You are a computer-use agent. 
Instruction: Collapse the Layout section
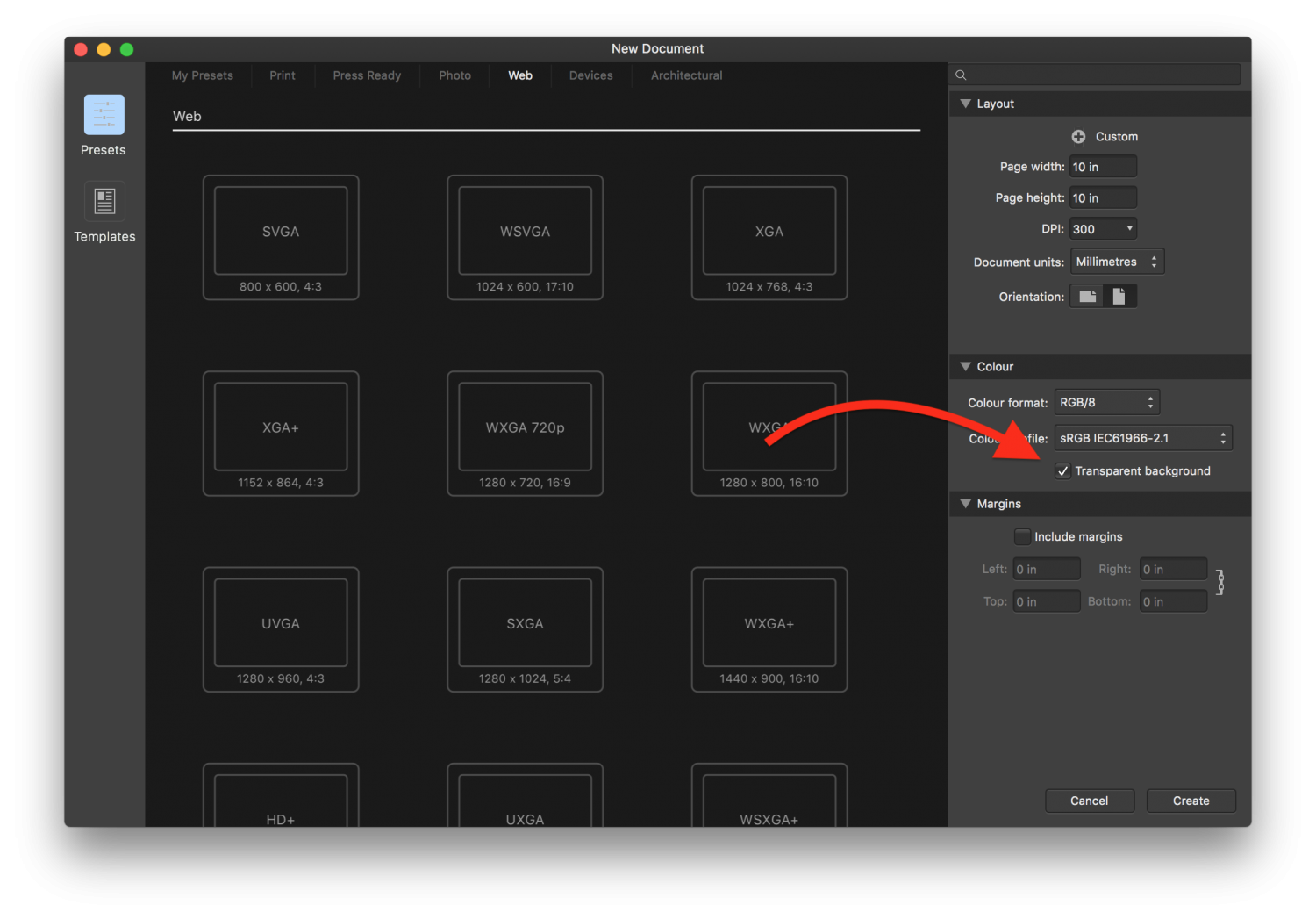(x=966, y=104)
